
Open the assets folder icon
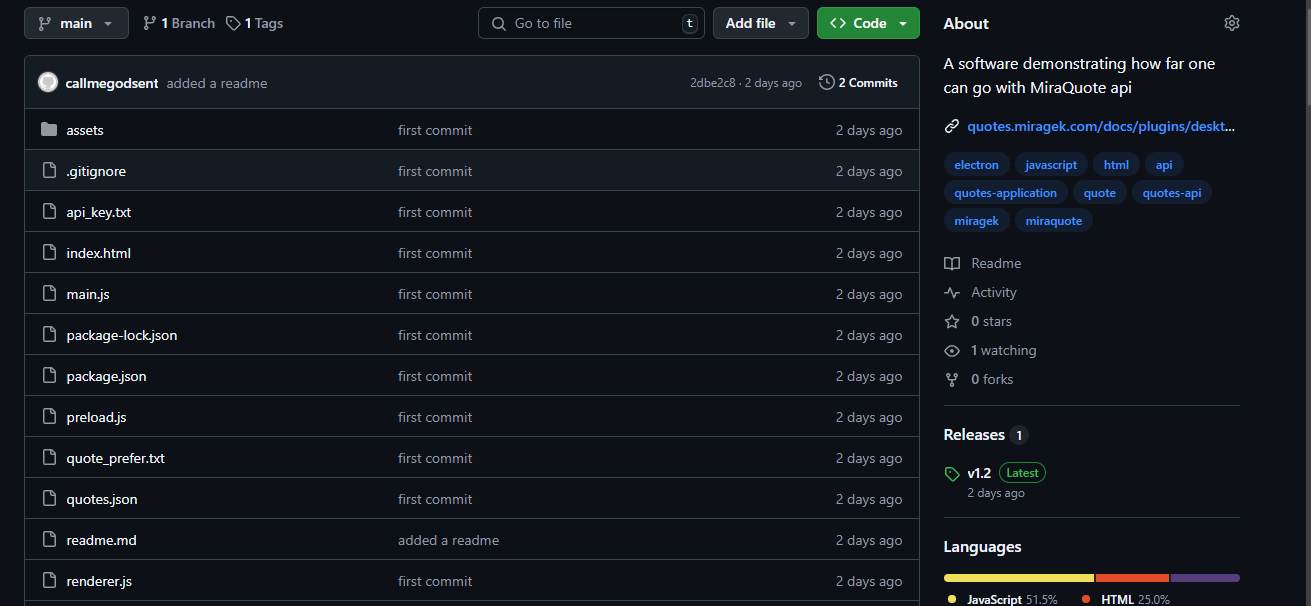(x=49, y=130)
